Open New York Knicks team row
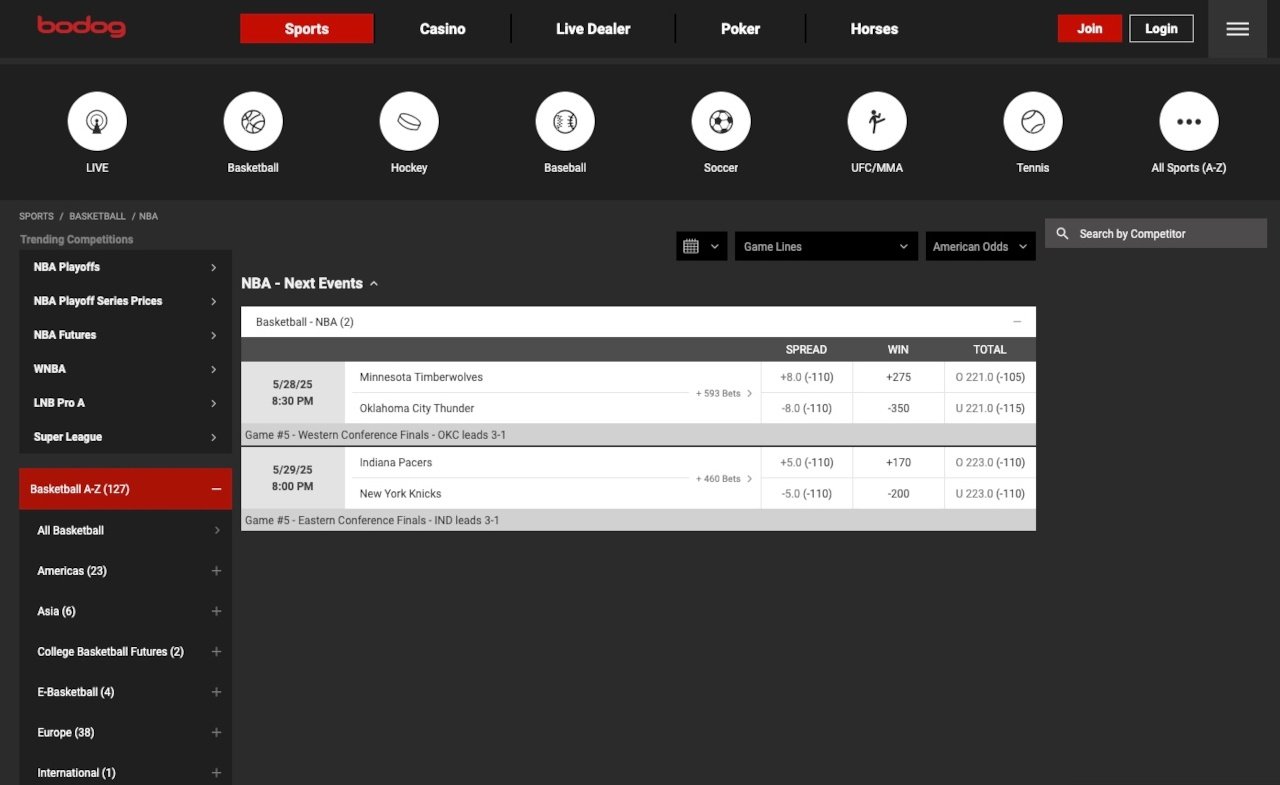The height and width of the screenshot is (785, 1280). (400, 494)
